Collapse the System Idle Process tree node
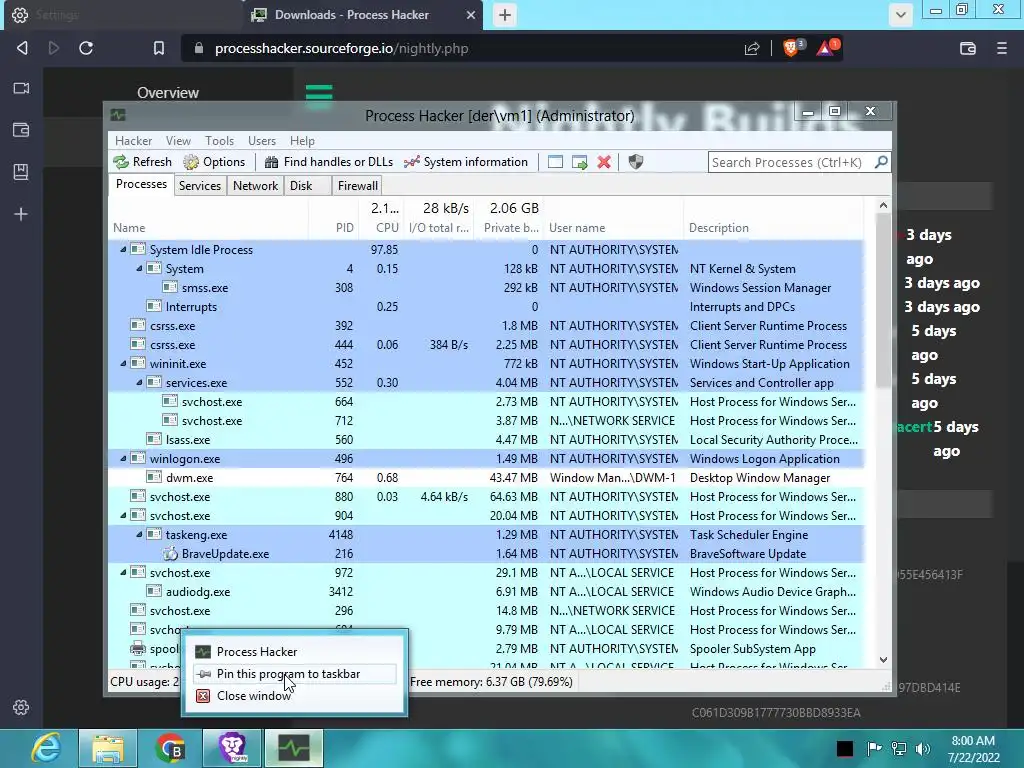The width and height of the screenshot is (1024, 768). (123, 249)
